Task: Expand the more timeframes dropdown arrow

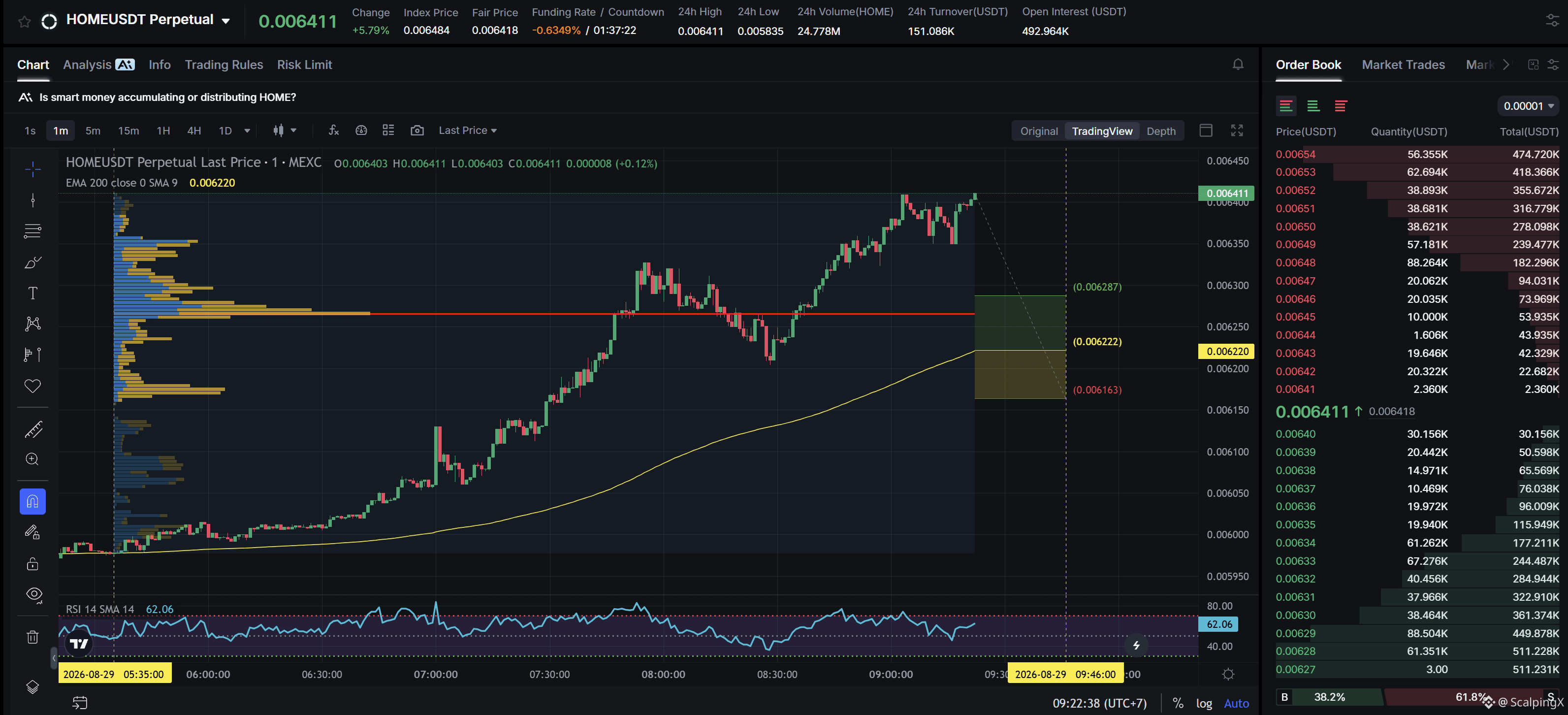Action: (247, 130)
